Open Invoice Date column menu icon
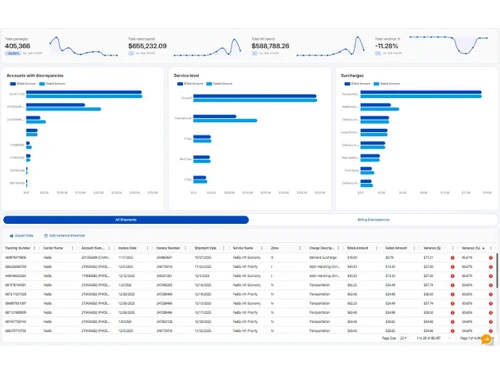Viewport: 500px width, 375px height. coord(147,248)
